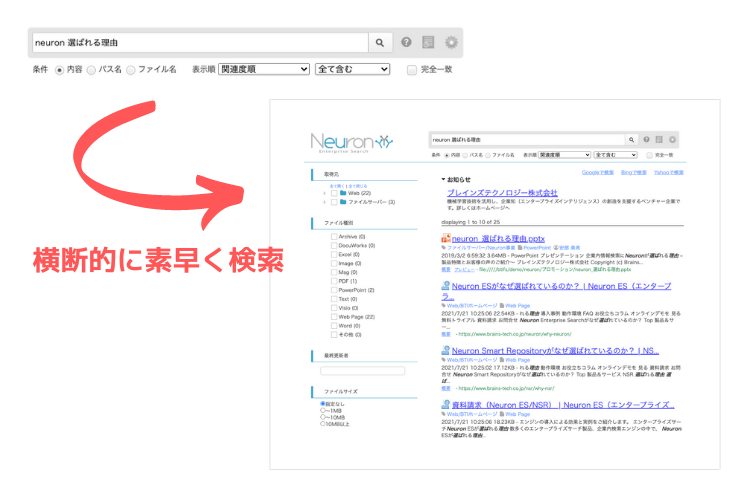
Task: Open 関連度順 sort dropdown in the enlarged bar
Action: 264,69
